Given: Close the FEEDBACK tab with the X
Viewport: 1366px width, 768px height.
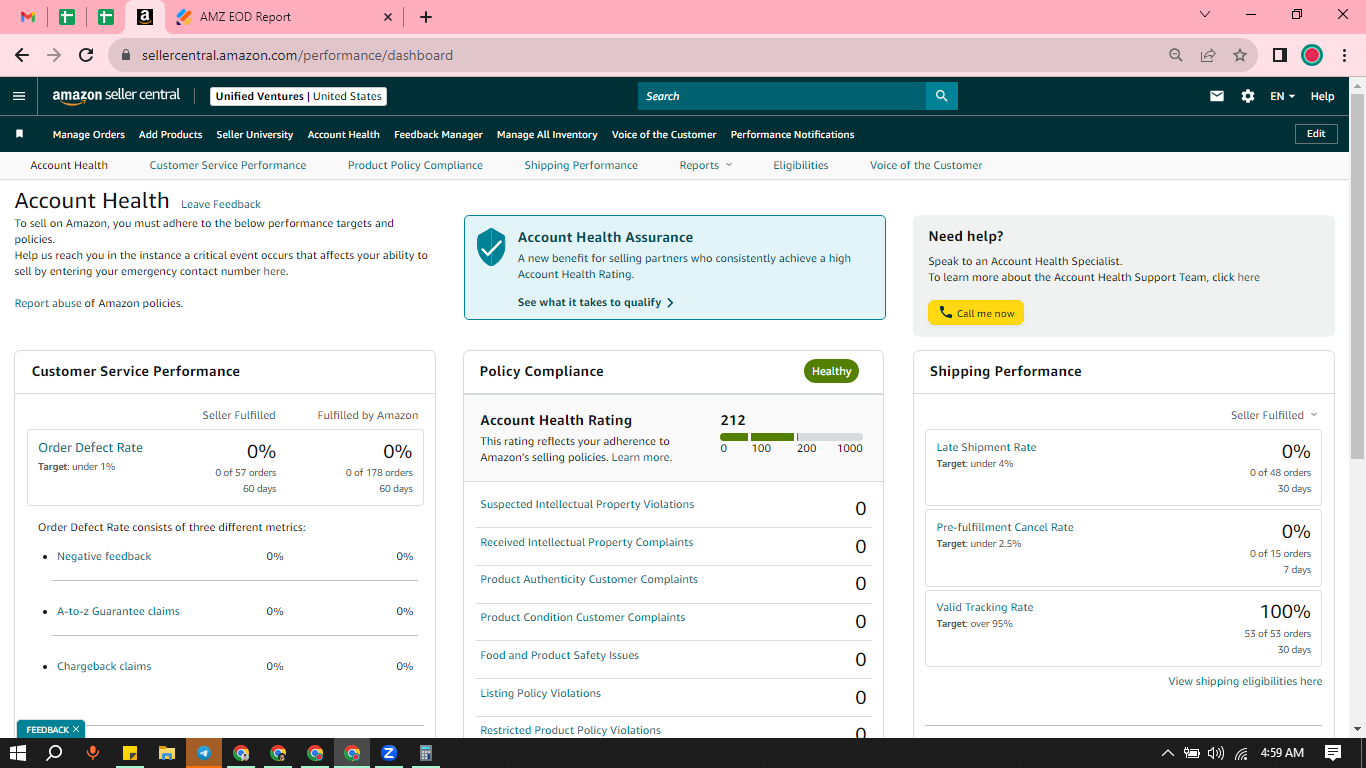Looking at the screenshot, I should point(76,729).
